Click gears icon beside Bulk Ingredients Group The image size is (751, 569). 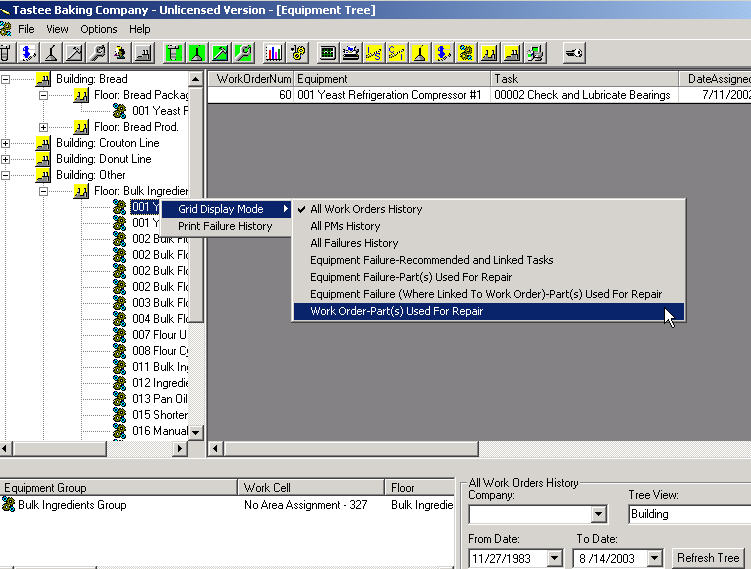pyautogui.click(x=9, y=504)
